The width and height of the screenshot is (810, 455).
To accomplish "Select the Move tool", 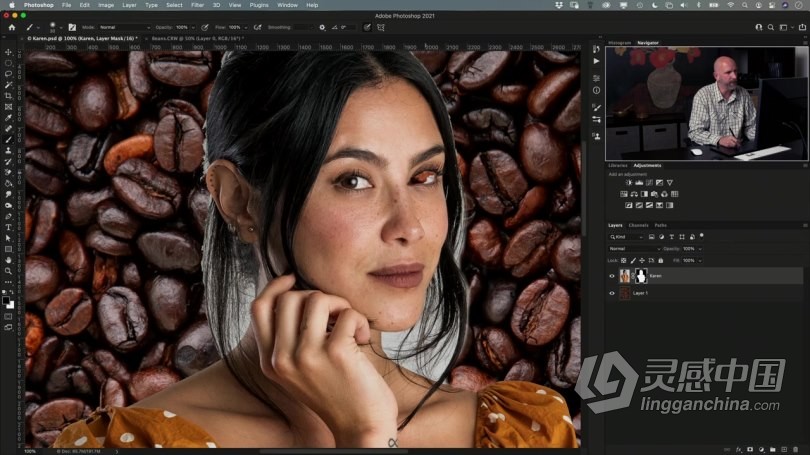I will (x=9, y=52).
